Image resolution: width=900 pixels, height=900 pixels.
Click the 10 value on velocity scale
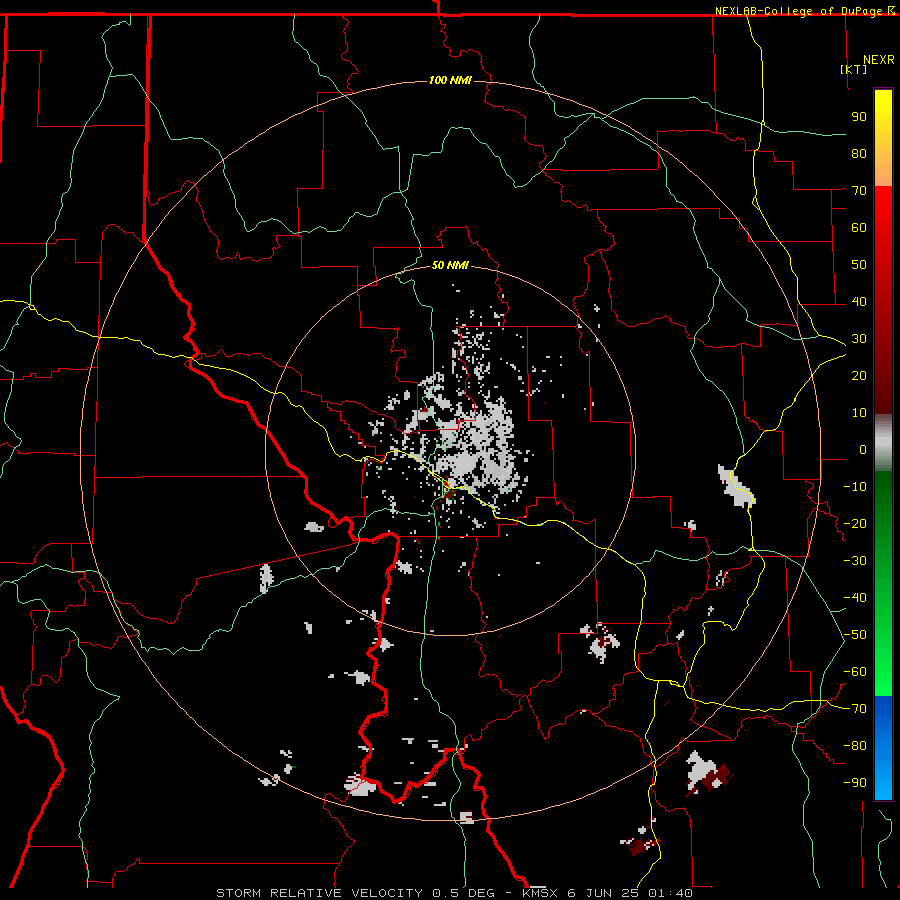click(x=859, y=413)
